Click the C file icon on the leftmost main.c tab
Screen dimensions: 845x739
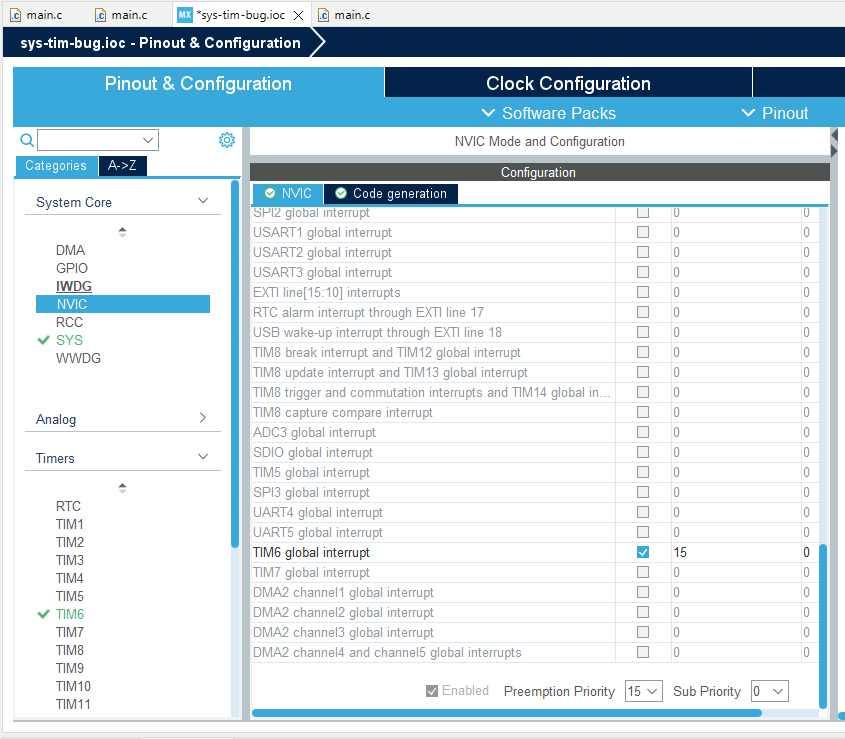(x=14, y=15)
